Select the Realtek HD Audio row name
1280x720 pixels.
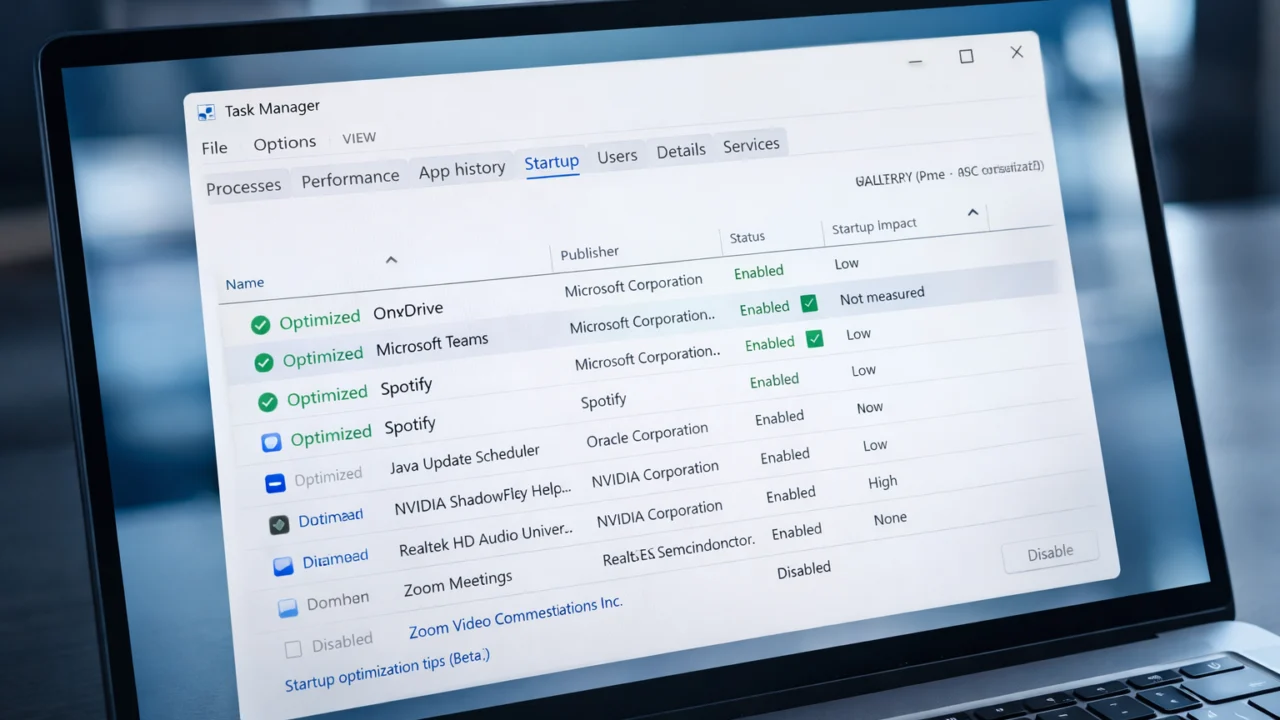pyautogui.click(x=486, y=539)
